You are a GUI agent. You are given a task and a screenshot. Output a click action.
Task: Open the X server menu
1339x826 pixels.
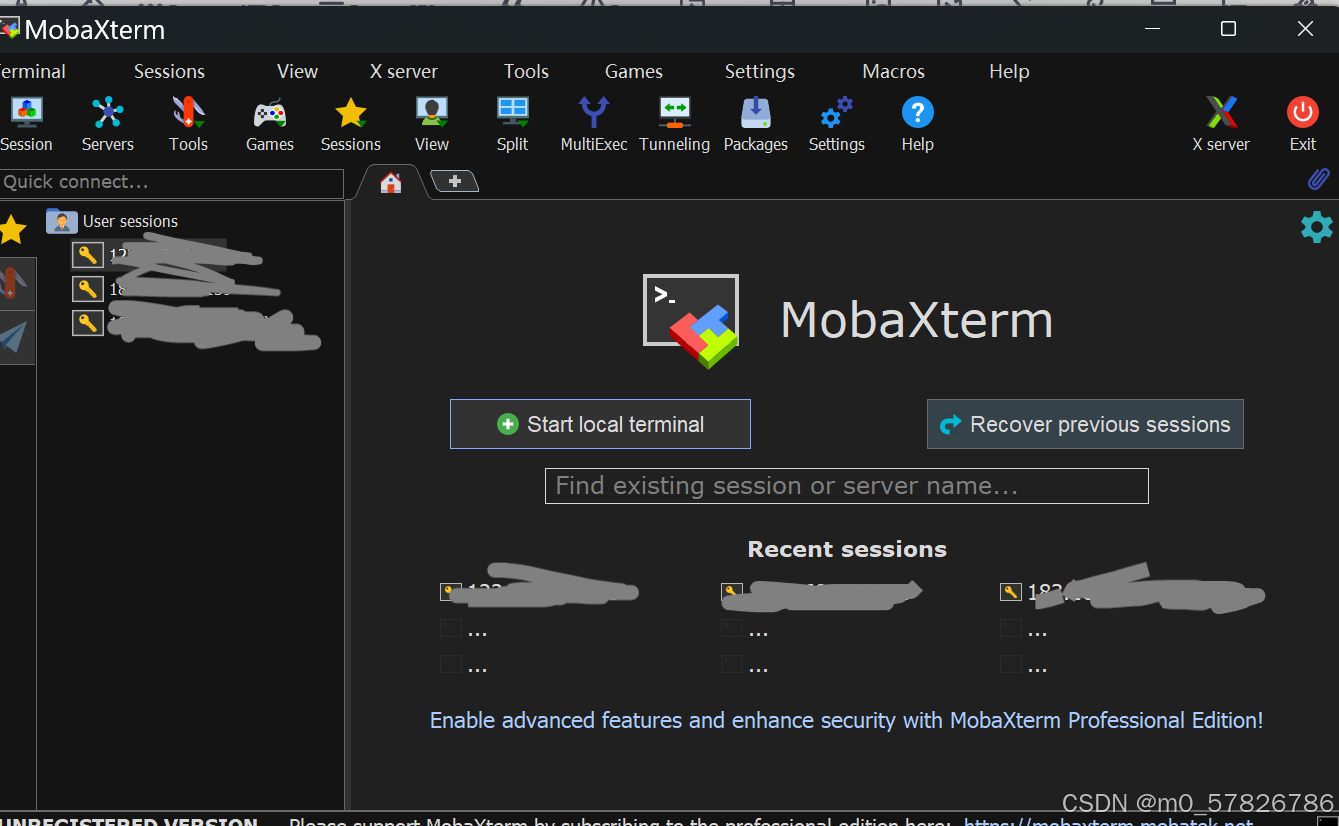point(404,71)
